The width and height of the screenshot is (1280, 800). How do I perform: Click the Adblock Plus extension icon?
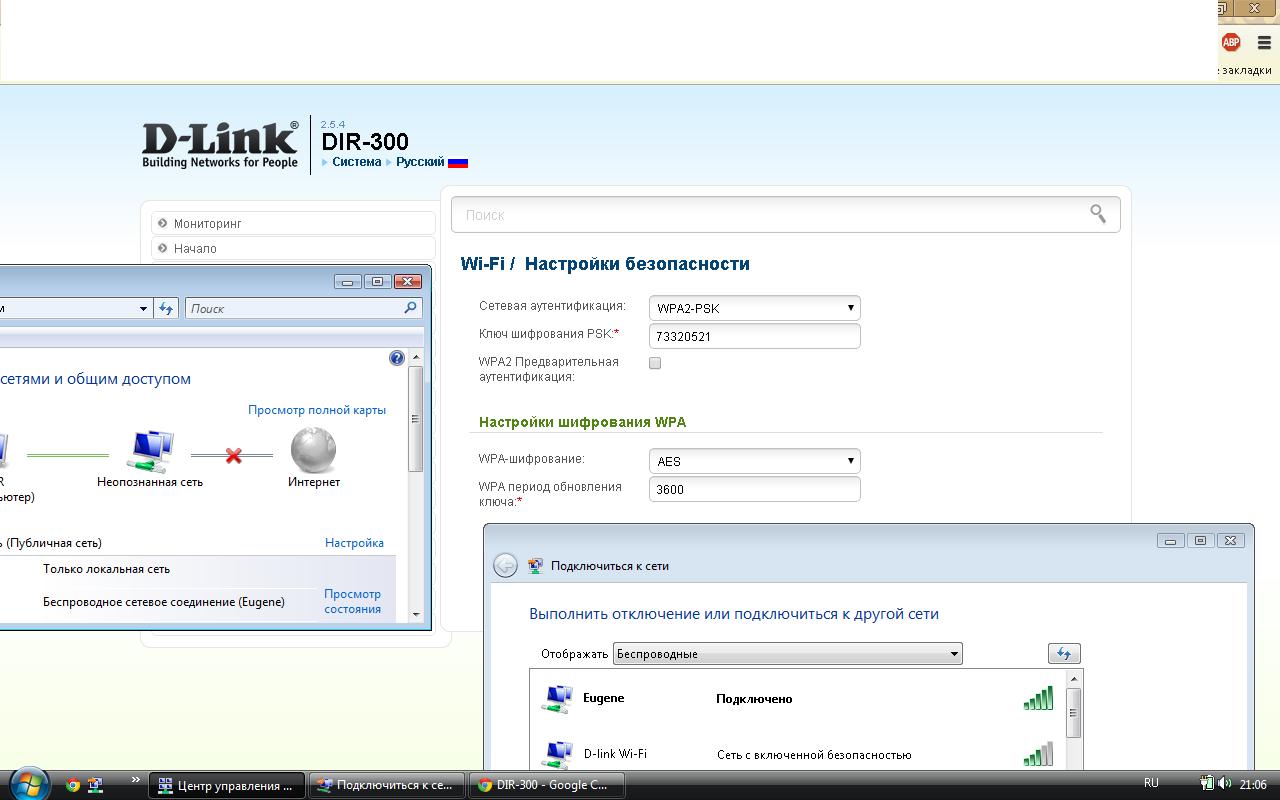point(1231,42)
